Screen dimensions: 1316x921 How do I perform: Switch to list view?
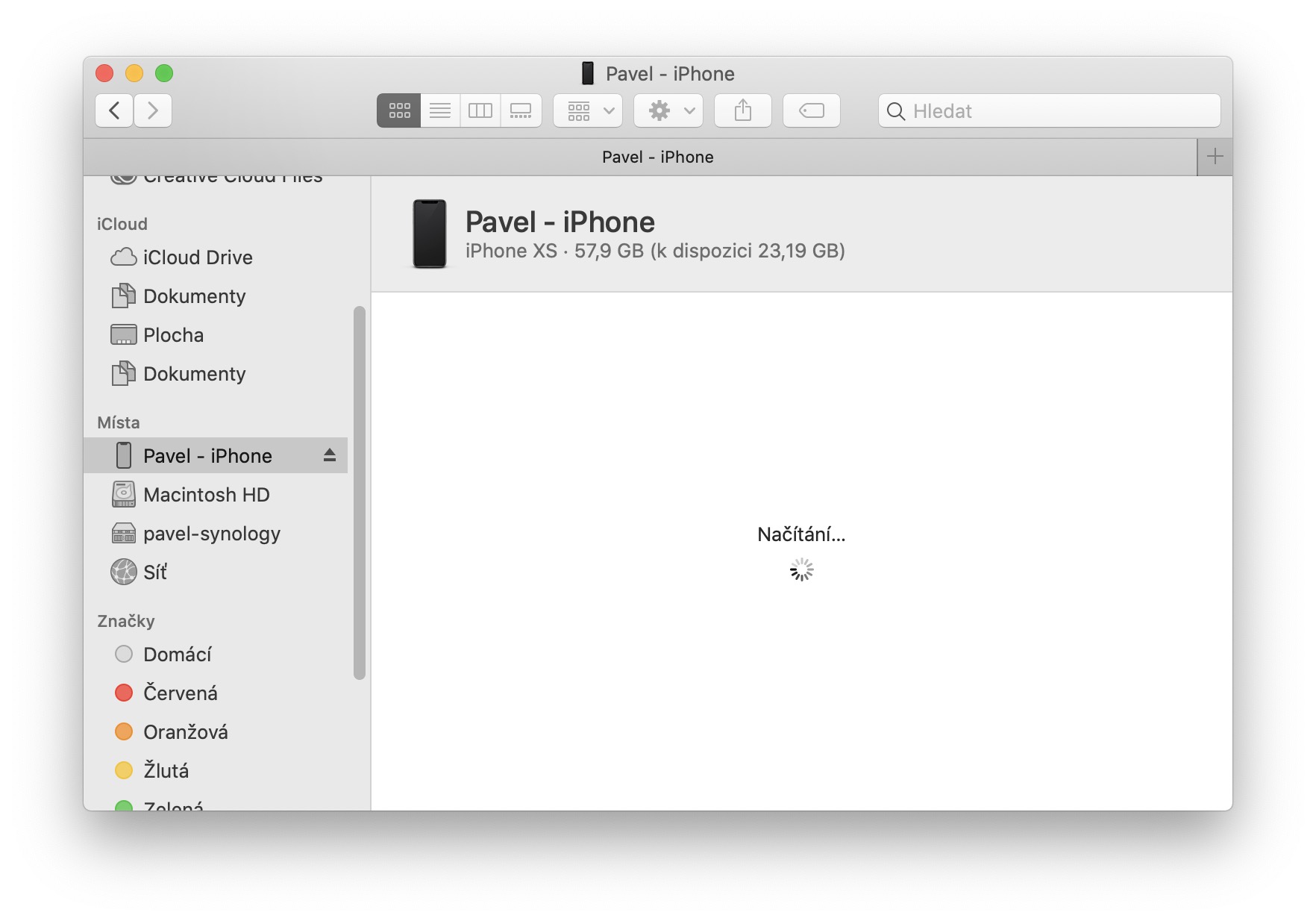[440, 110]
